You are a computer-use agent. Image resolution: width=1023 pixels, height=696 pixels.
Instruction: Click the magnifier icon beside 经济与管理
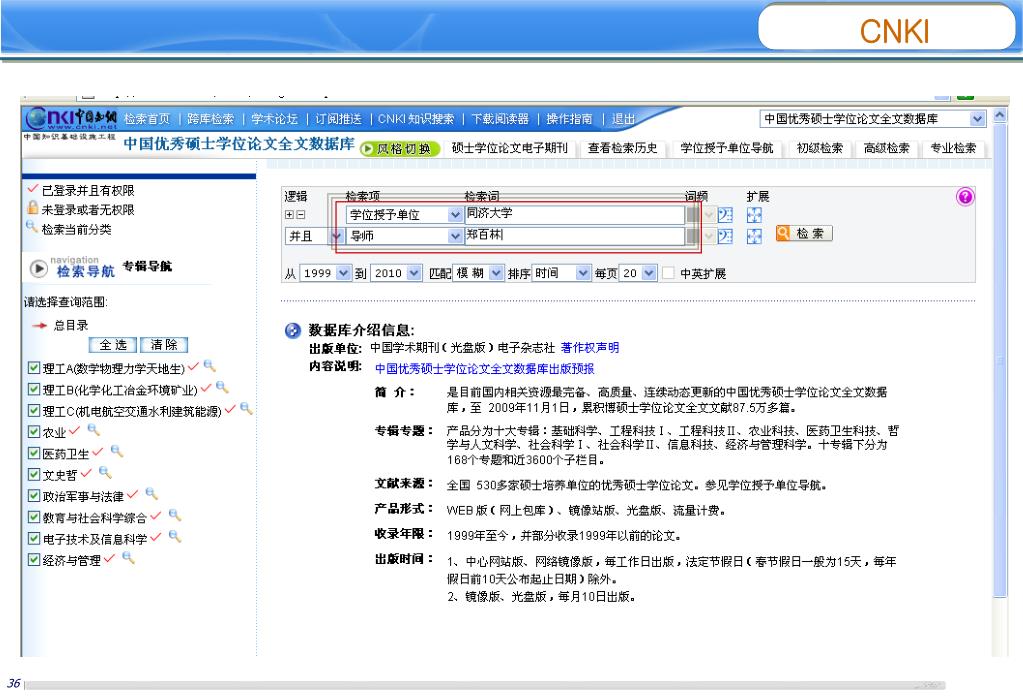[x=129, y=558]
